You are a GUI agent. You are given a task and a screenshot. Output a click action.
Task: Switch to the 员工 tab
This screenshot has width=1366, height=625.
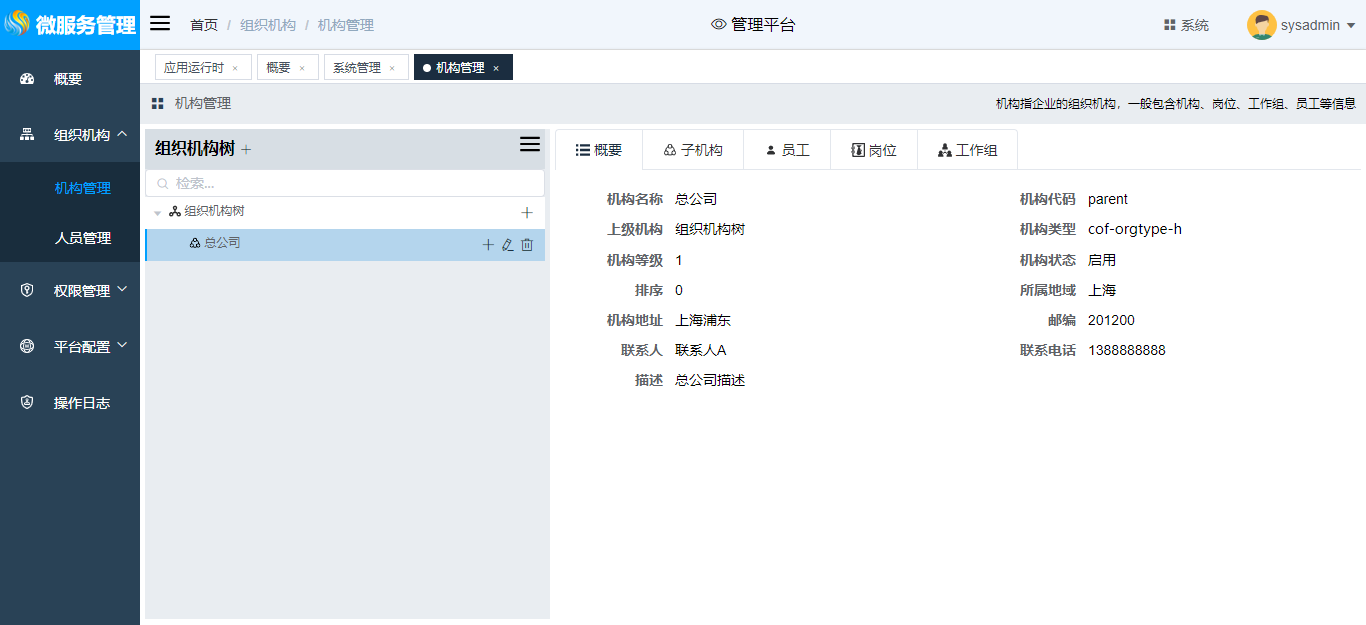(x=786, y=150)
